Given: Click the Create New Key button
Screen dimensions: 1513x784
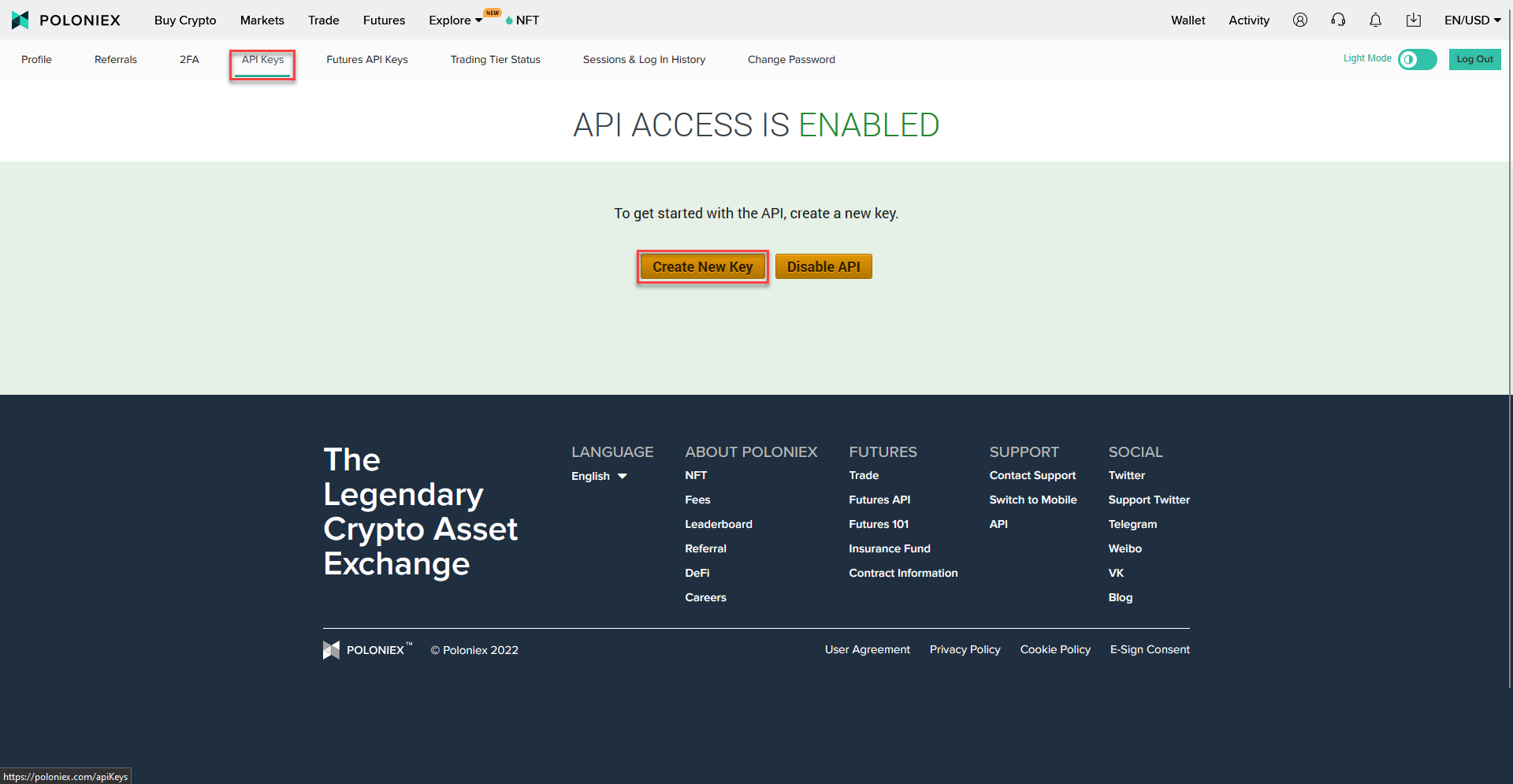Looking at the screenshot, I should [702, 266].
